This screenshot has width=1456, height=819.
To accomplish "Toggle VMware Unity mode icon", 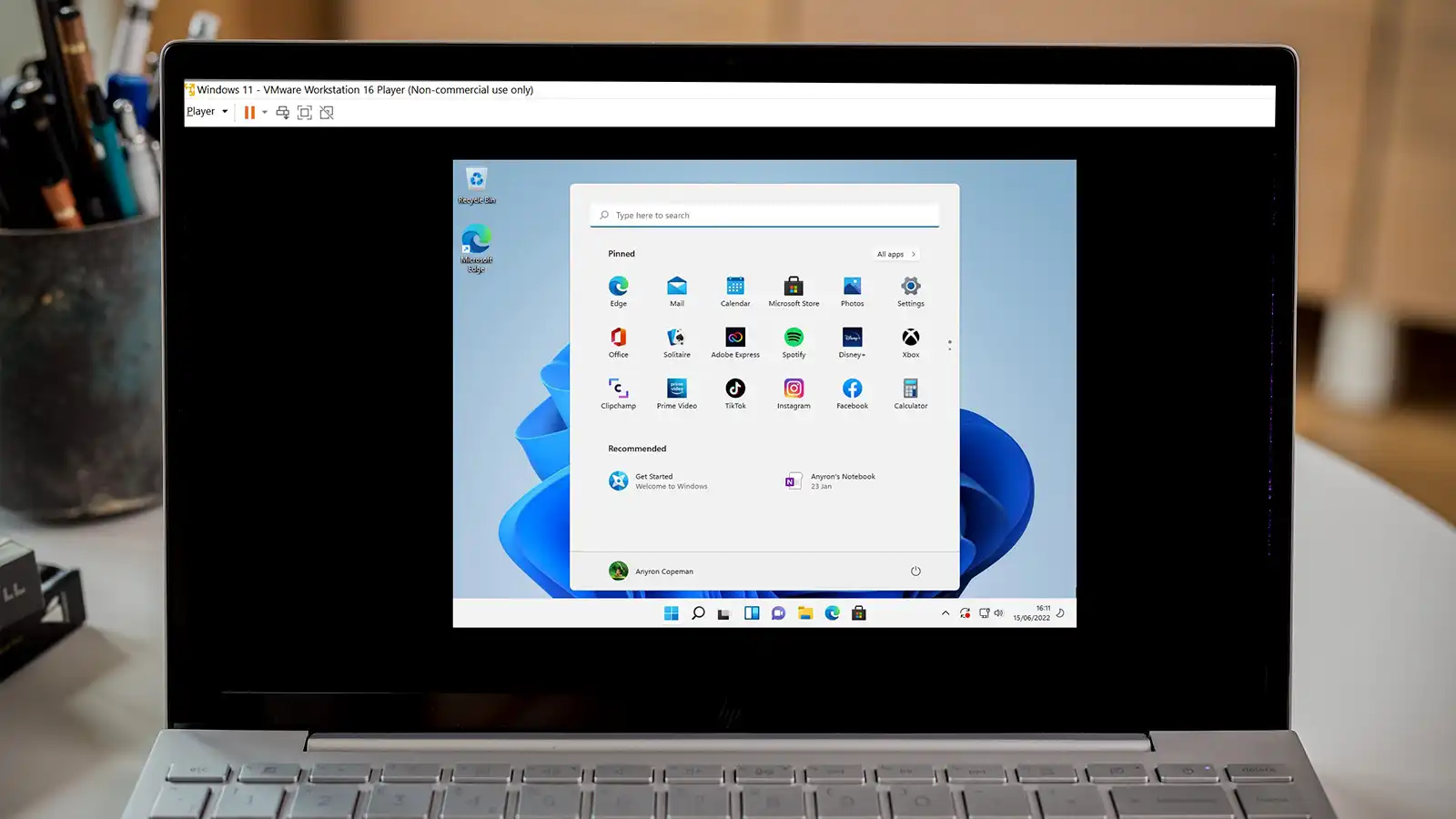I will point(327,113).
